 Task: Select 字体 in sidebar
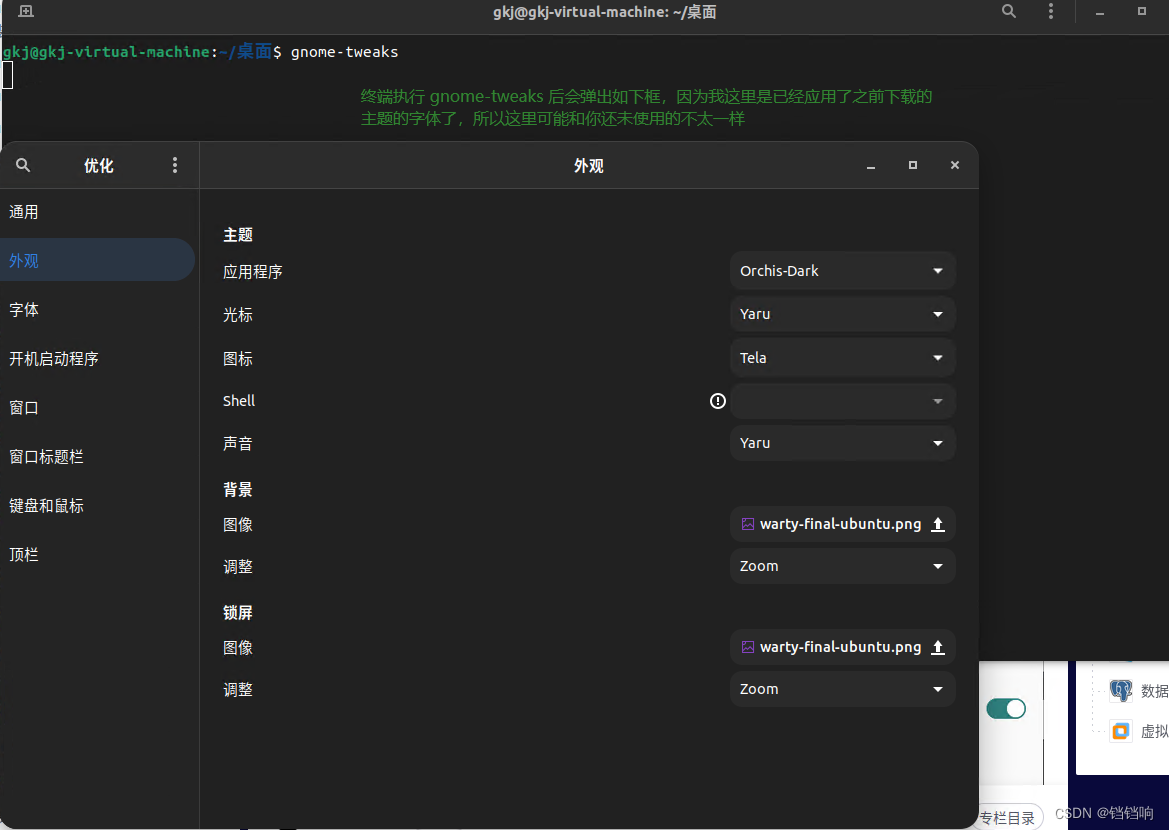97,309
